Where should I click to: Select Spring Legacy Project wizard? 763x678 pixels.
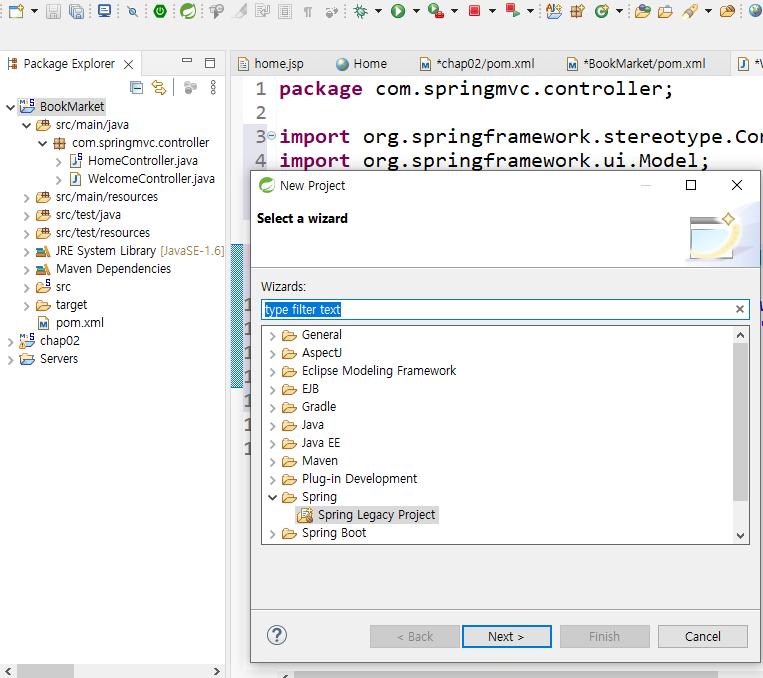click(367, 515)
